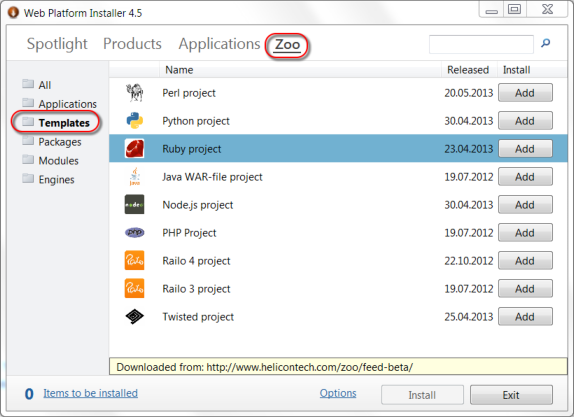574x417 pixels.
Task: Open the Options link
Action: [x=338, y=393]
